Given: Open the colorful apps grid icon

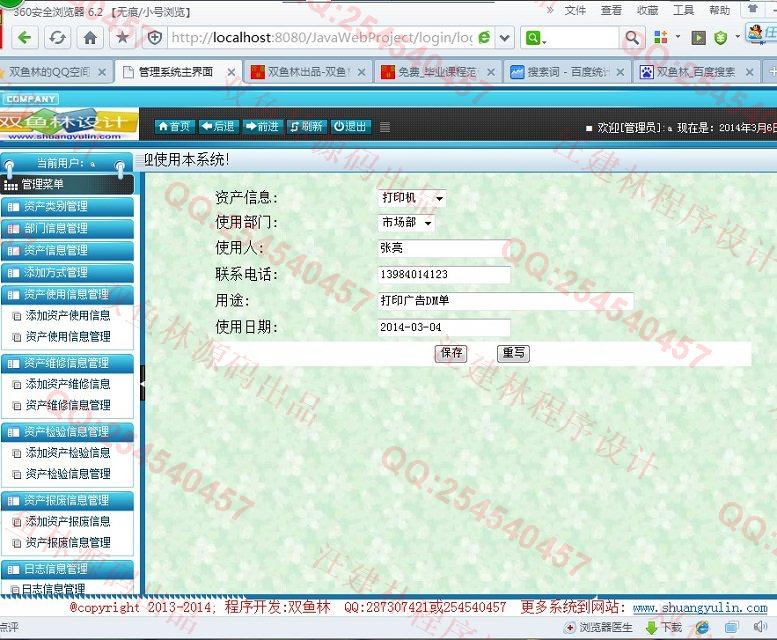Looking at the screenshot, I should coord(661,37).
